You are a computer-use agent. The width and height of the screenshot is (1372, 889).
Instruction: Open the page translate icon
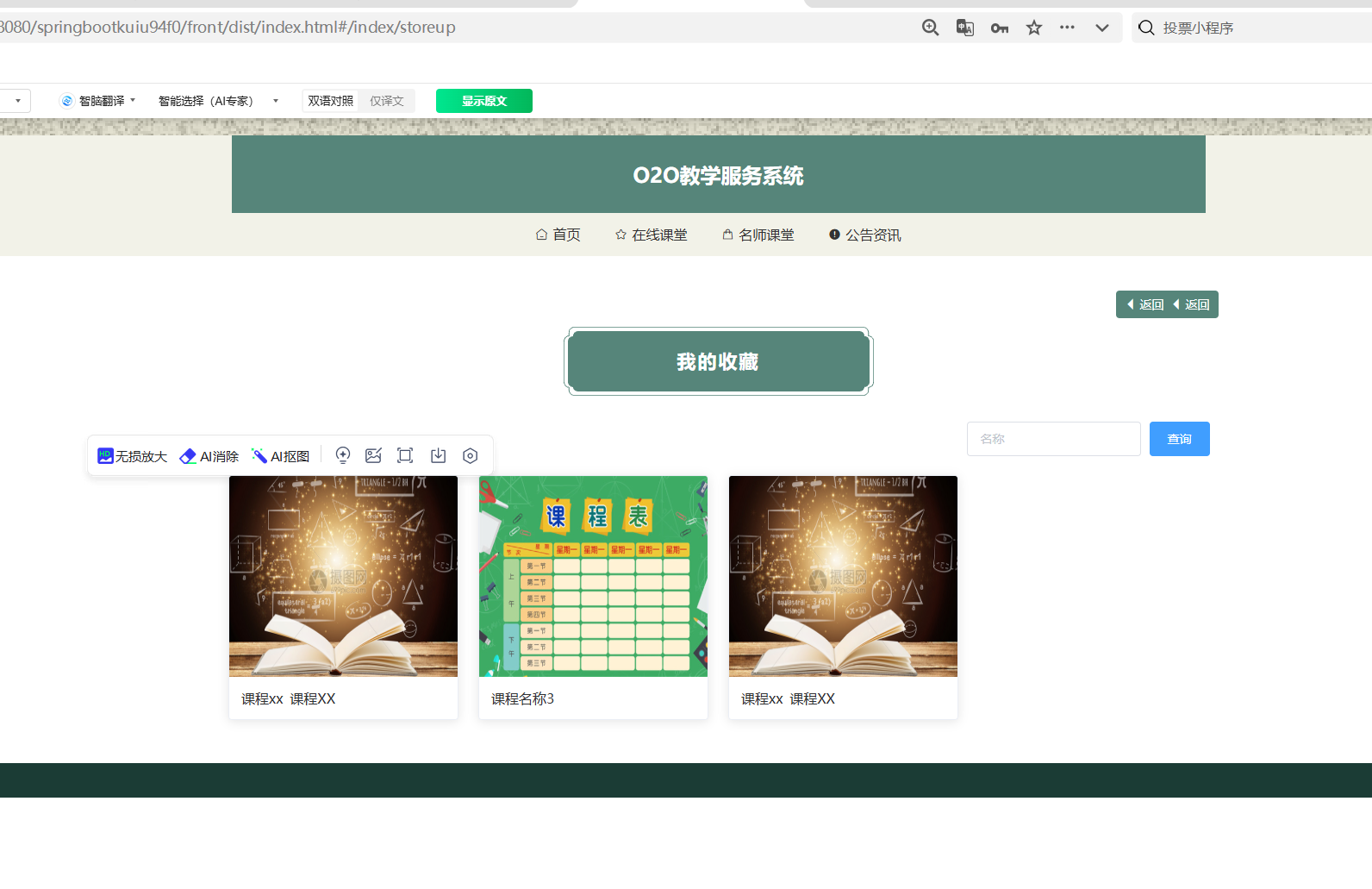tap(964, 28)
